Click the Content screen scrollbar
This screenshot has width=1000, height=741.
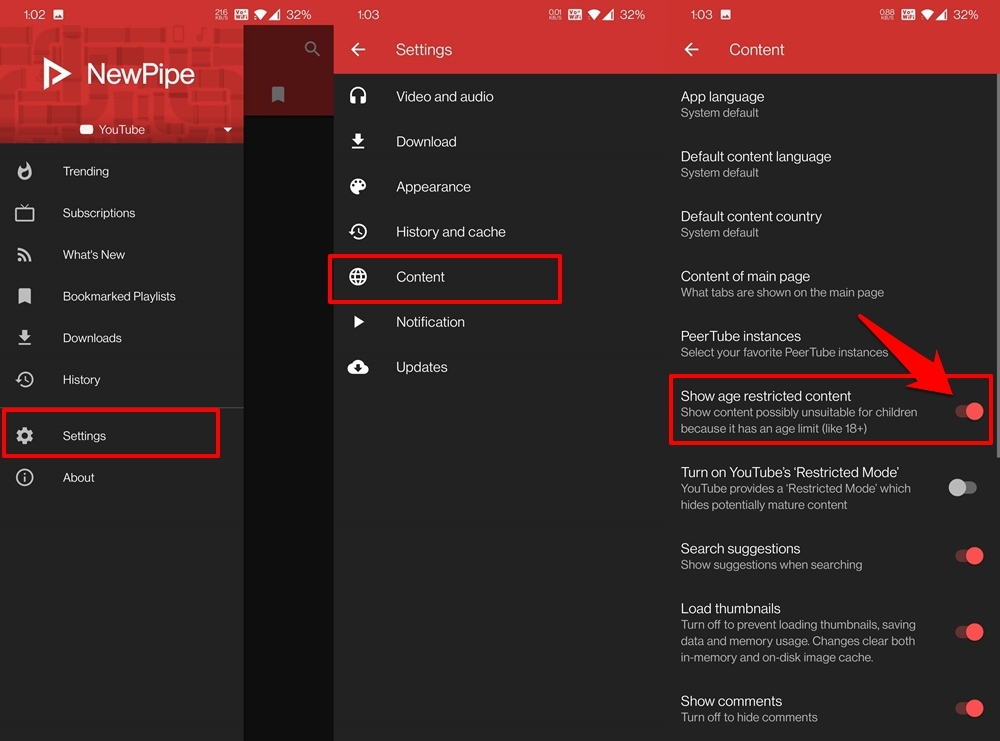click(997, 265)
